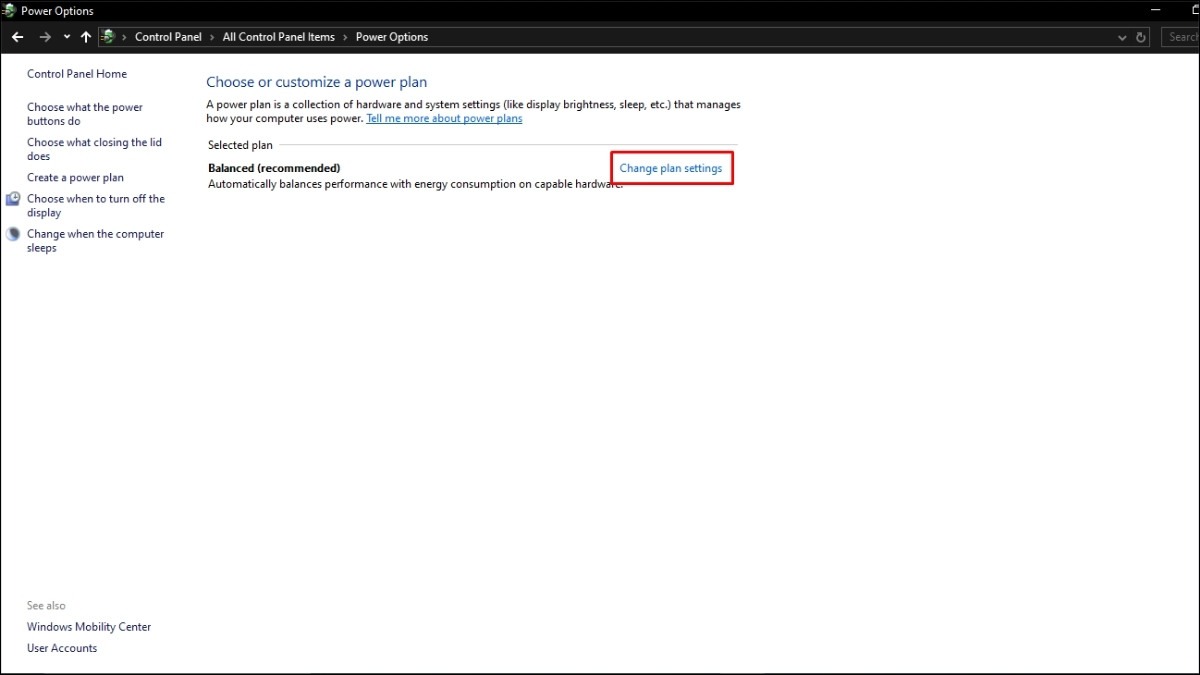This screenshot has height=675, width=1200.
Task: Focus the Search box in address row
Action: pos(1182,37)
